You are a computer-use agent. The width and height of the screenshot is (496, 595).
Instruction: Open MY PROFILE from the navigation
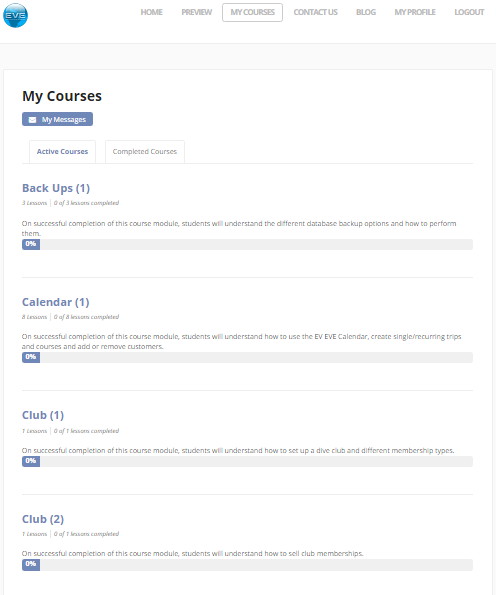tap(415, 12)
